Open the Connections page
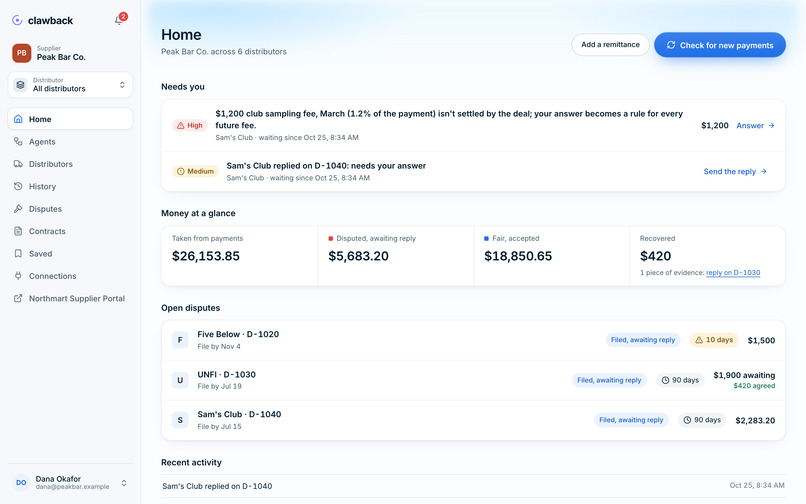The image size is (806, 504). click(70, 276)
